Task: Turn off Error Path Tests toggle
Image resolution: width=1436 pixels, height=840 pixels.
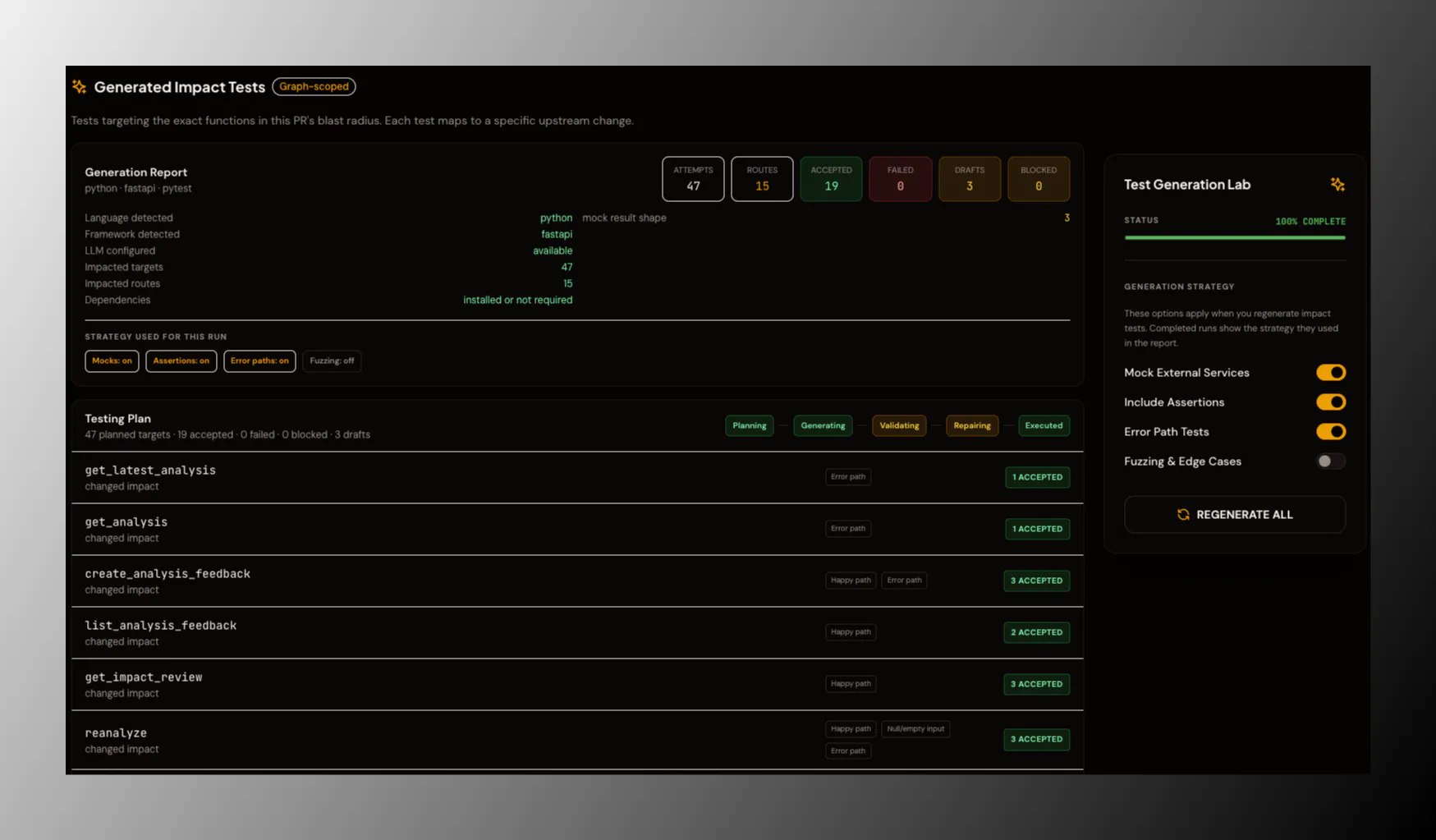Action: [1331, 432]
